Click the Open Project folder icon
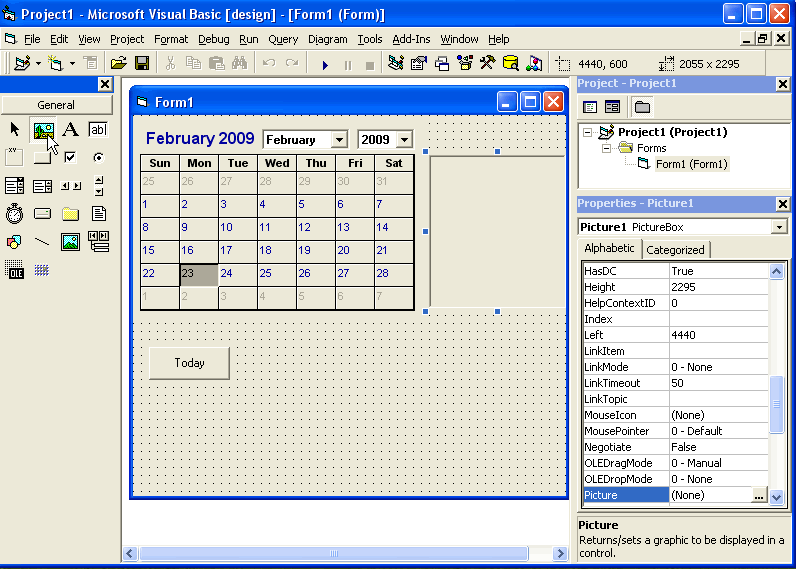 click(x=118, y=63)
